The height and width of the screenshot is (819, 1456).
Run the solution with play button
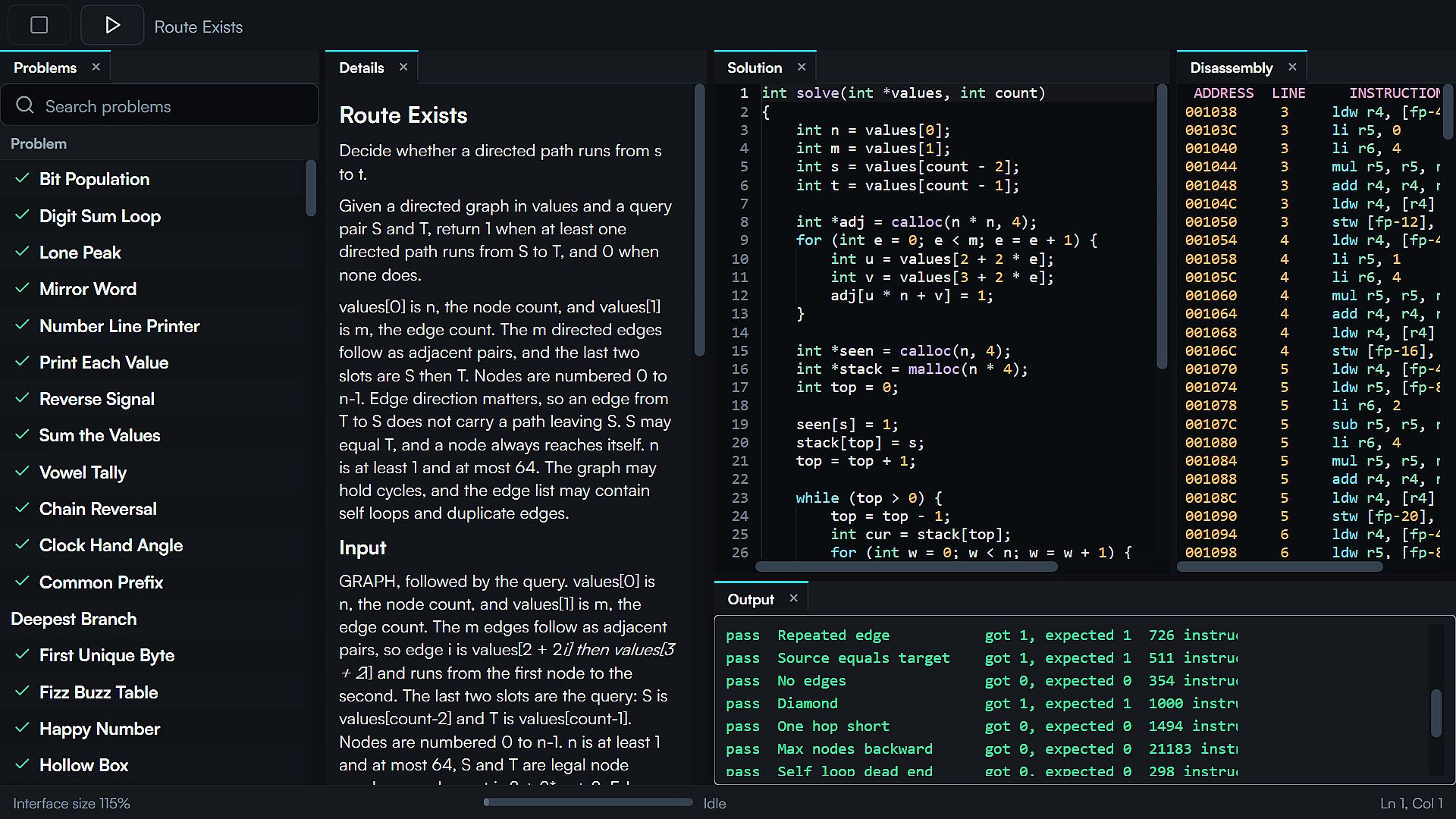tap(112, 25)
